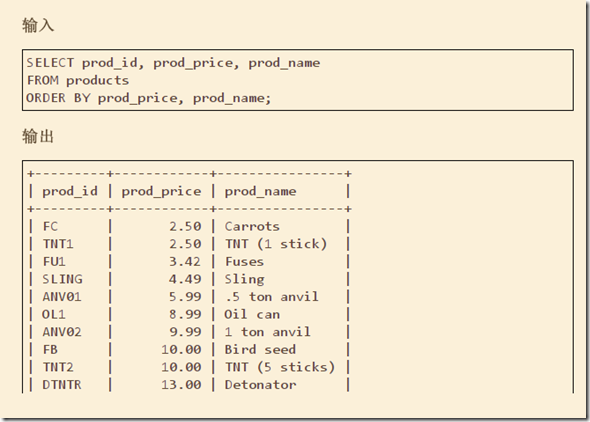Click the Carrots product name

pyautogui.click(x=252, y=226)
